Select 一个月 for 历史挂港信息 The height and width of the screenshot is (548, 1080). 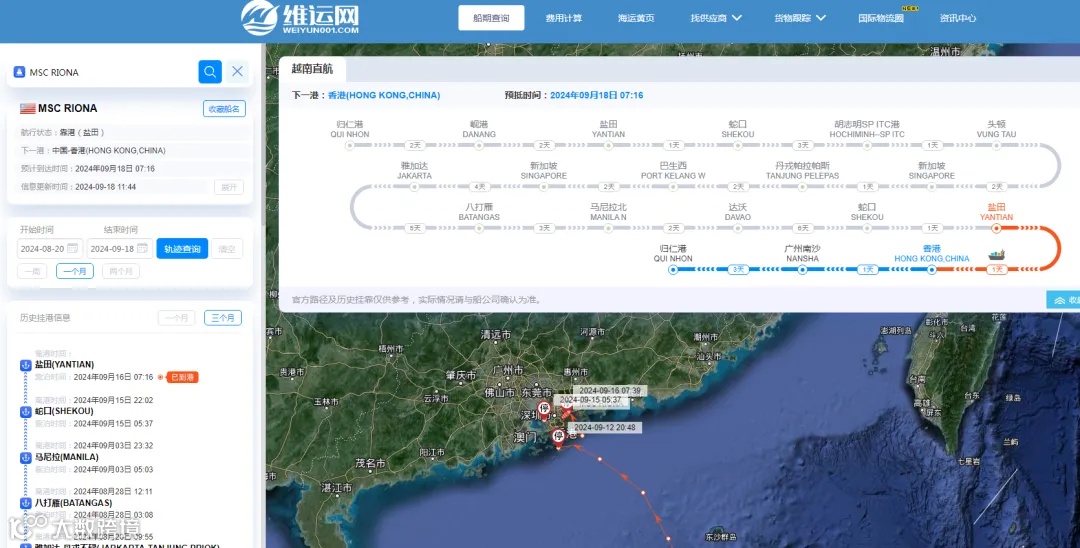point(176,318)
